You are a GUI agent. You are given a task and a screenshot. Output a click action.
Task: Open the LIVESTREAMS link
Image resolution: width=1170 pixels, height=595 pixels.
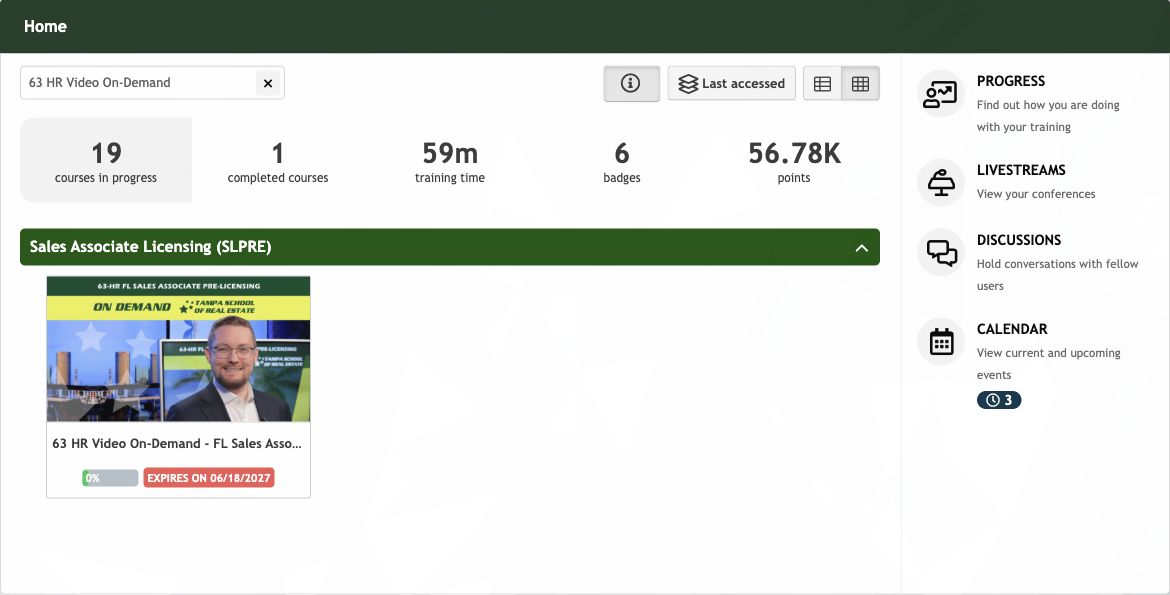1022,170
